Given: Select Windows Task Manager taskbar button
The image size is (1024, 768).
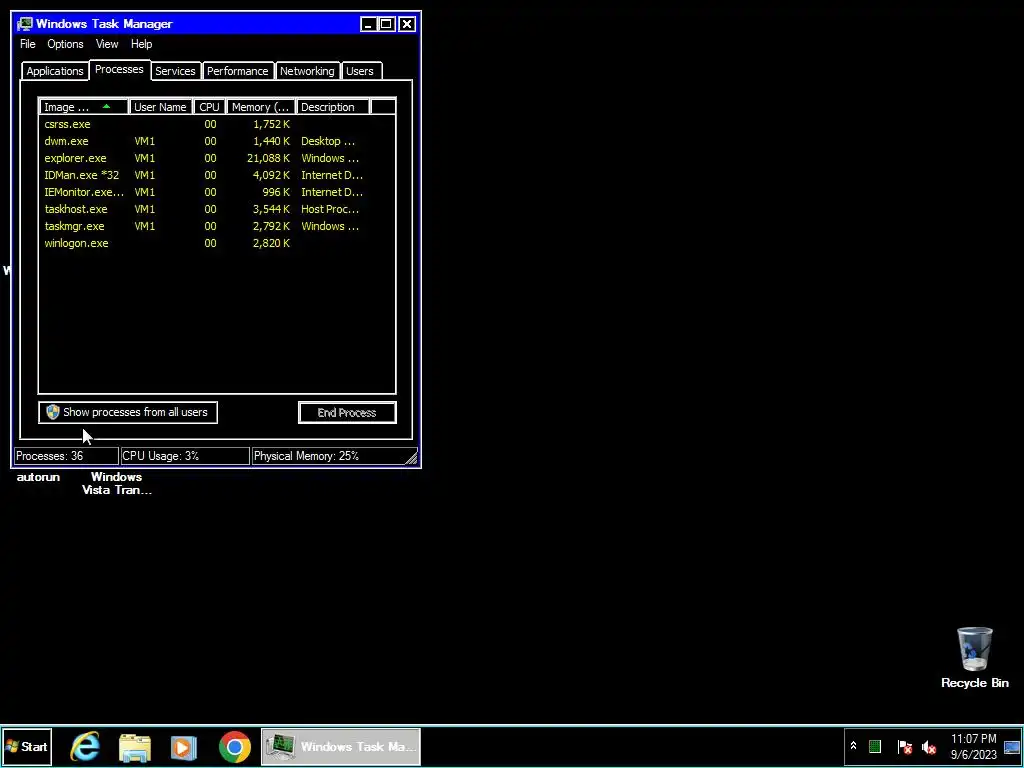Looking at the screenshot, I should [341, 746].
